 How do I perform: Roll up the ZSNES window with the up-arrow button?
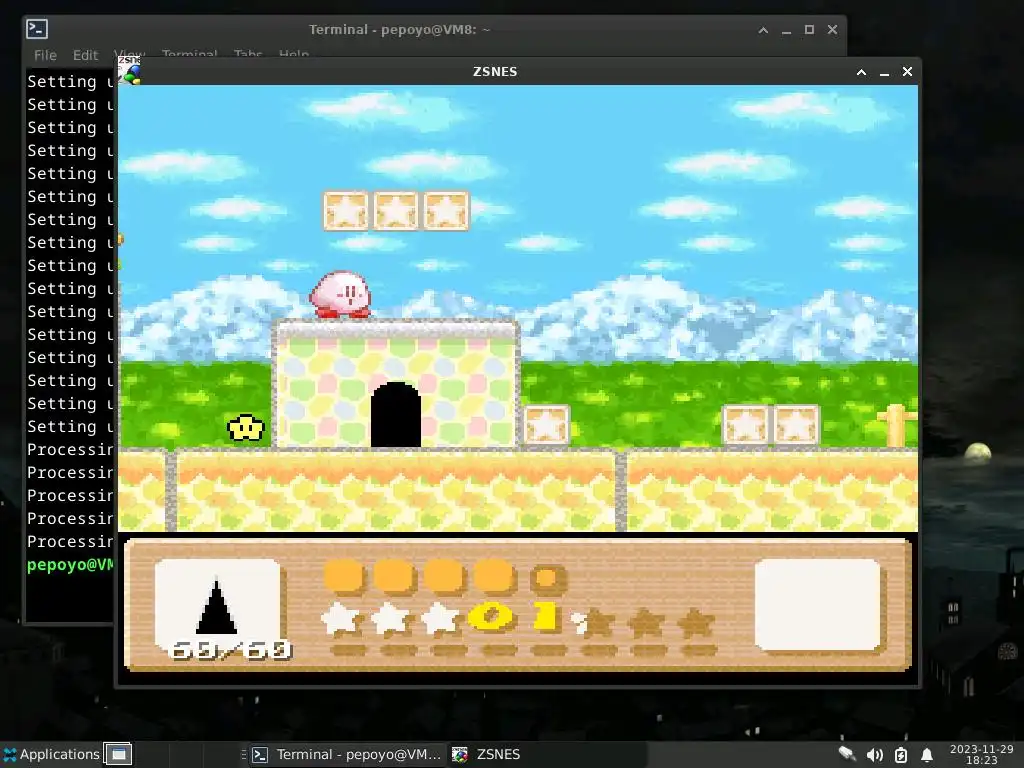point(861,72)
